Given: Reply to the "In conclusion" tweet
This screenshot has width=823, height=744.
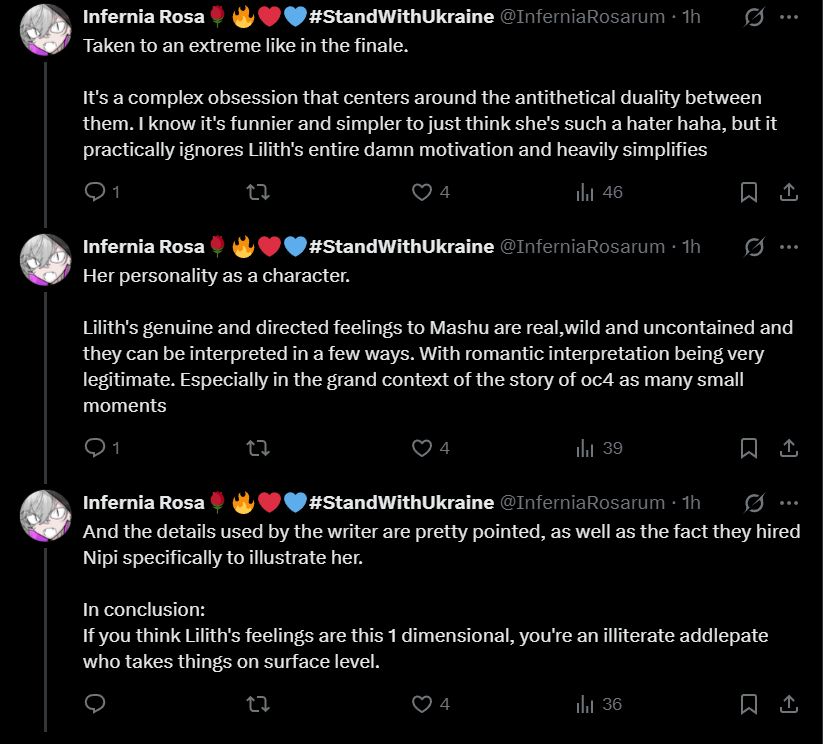Looking at the screenshot, I should (96, 704).
